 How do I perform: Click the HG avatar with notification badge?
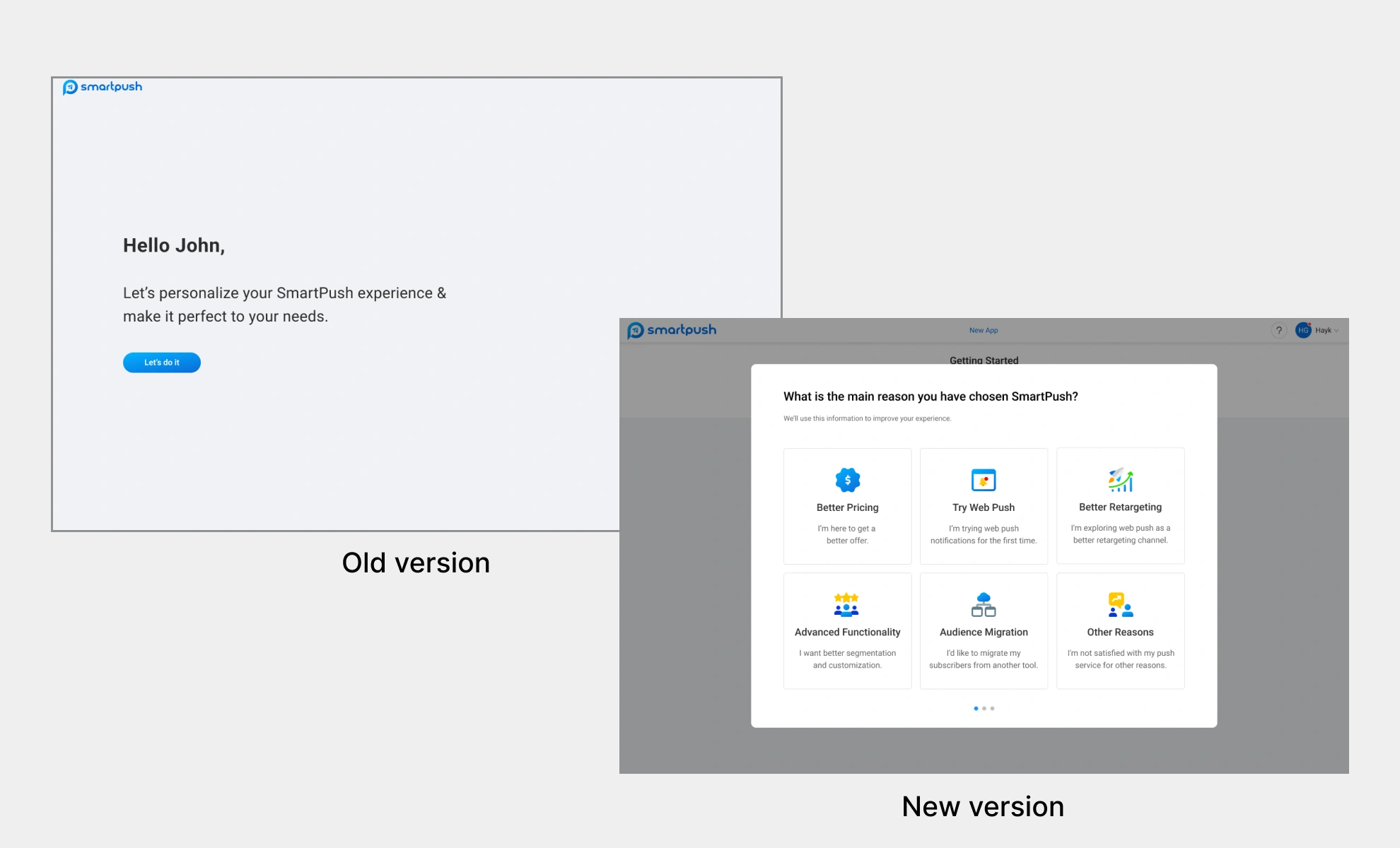click(x=1303, y=330)
